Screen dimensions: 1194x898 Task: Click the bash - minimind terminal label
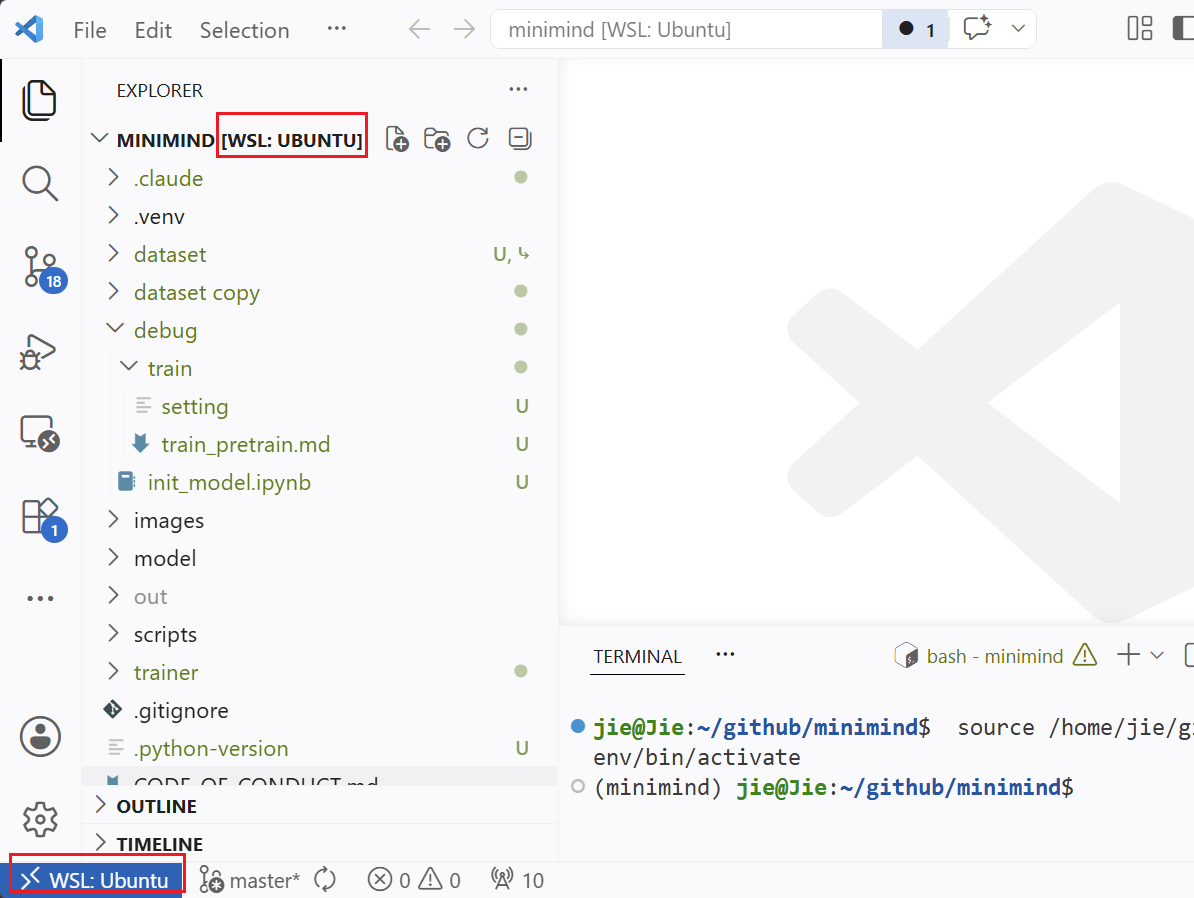coord(994,656)
